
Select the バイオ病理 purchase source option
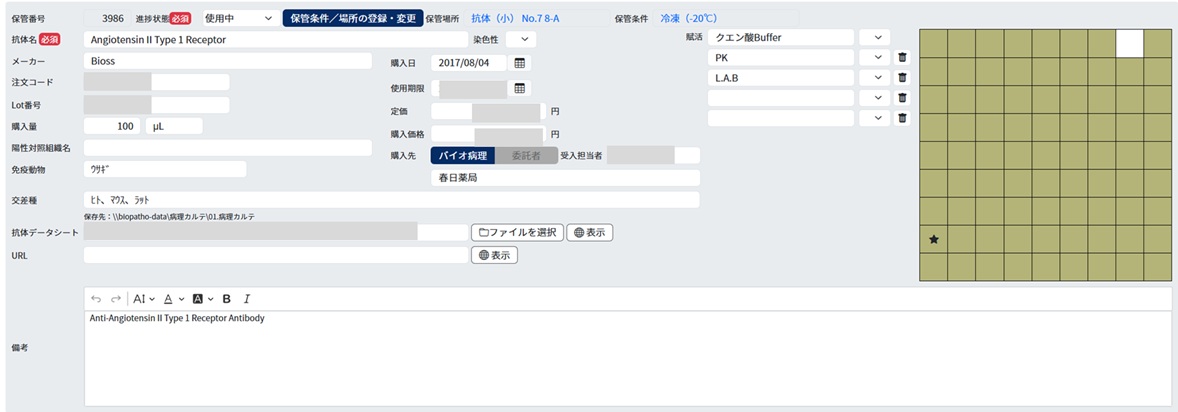point(463,155)
